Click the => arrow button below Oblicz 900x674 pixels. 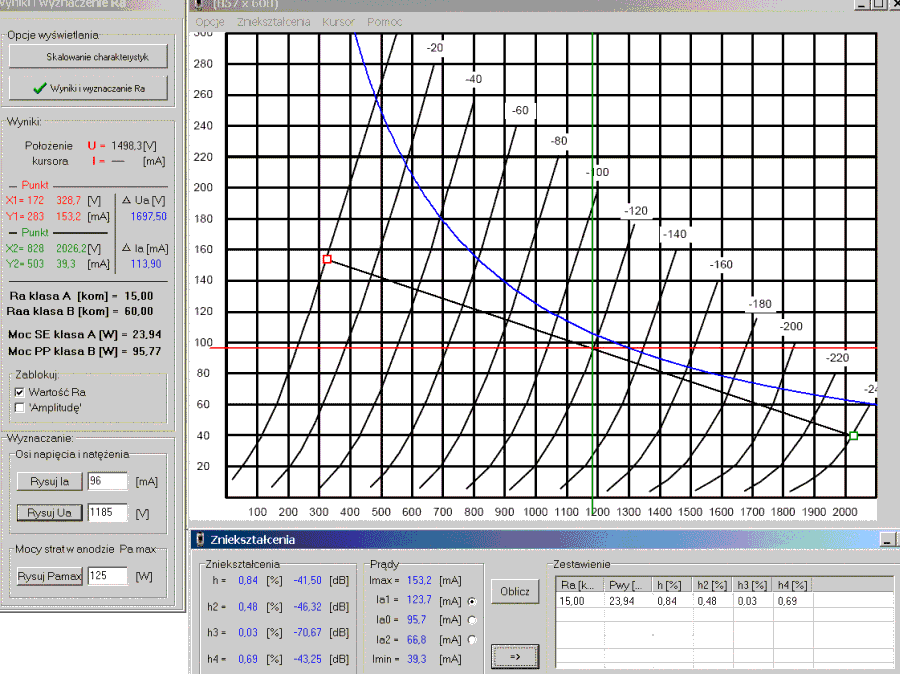pos(515,656)
